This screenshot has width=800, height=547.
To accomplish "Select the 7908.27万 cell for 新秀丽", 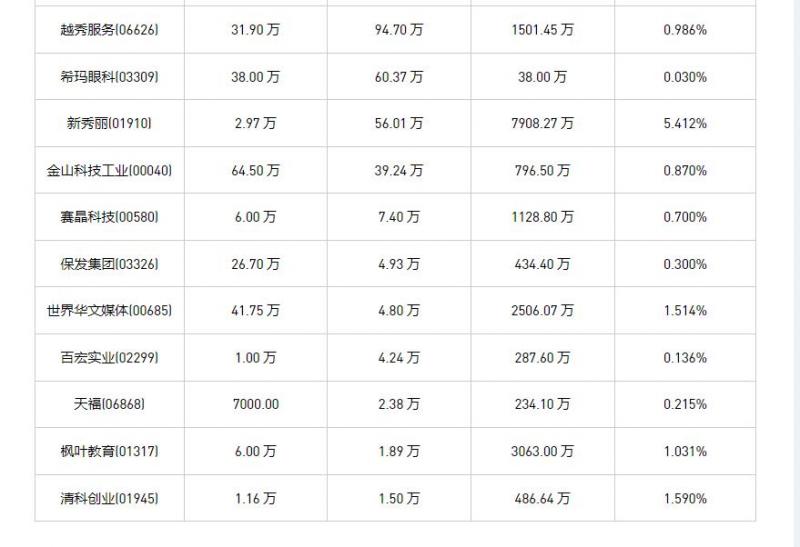I will [x=542, y=124].
